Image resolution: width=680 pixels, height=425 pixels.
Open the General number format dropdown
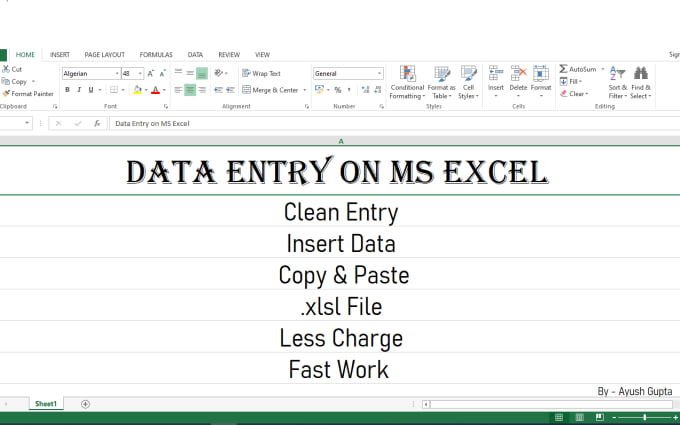click(x=379, y=73)
